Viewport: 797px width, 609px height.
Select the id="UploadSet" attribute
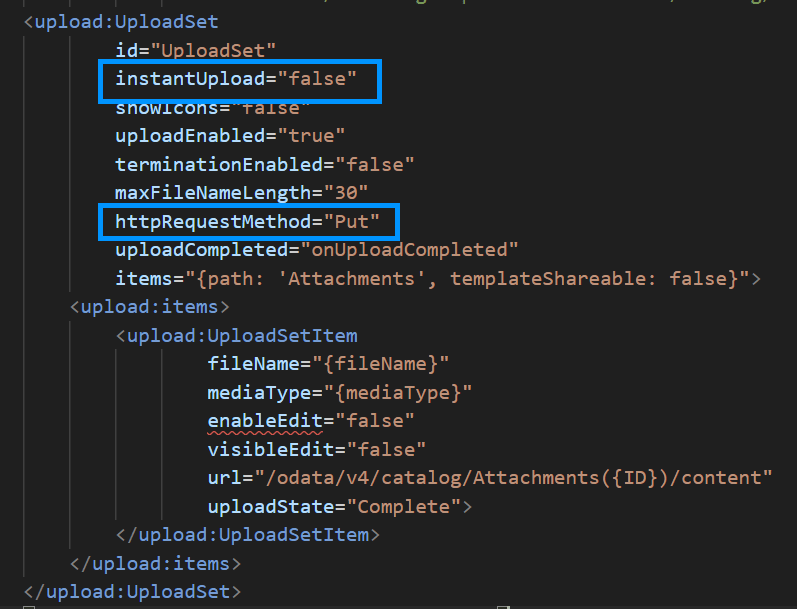click(x=196, y=50)
